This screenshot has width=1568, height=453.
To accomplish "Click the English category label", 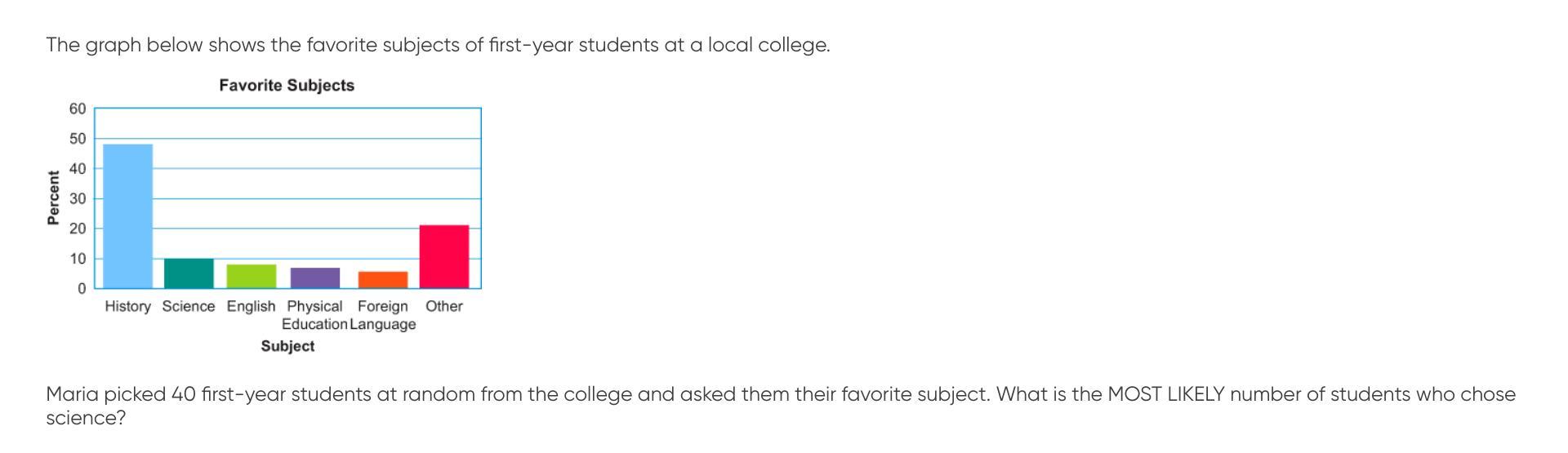I will (251, 306).
